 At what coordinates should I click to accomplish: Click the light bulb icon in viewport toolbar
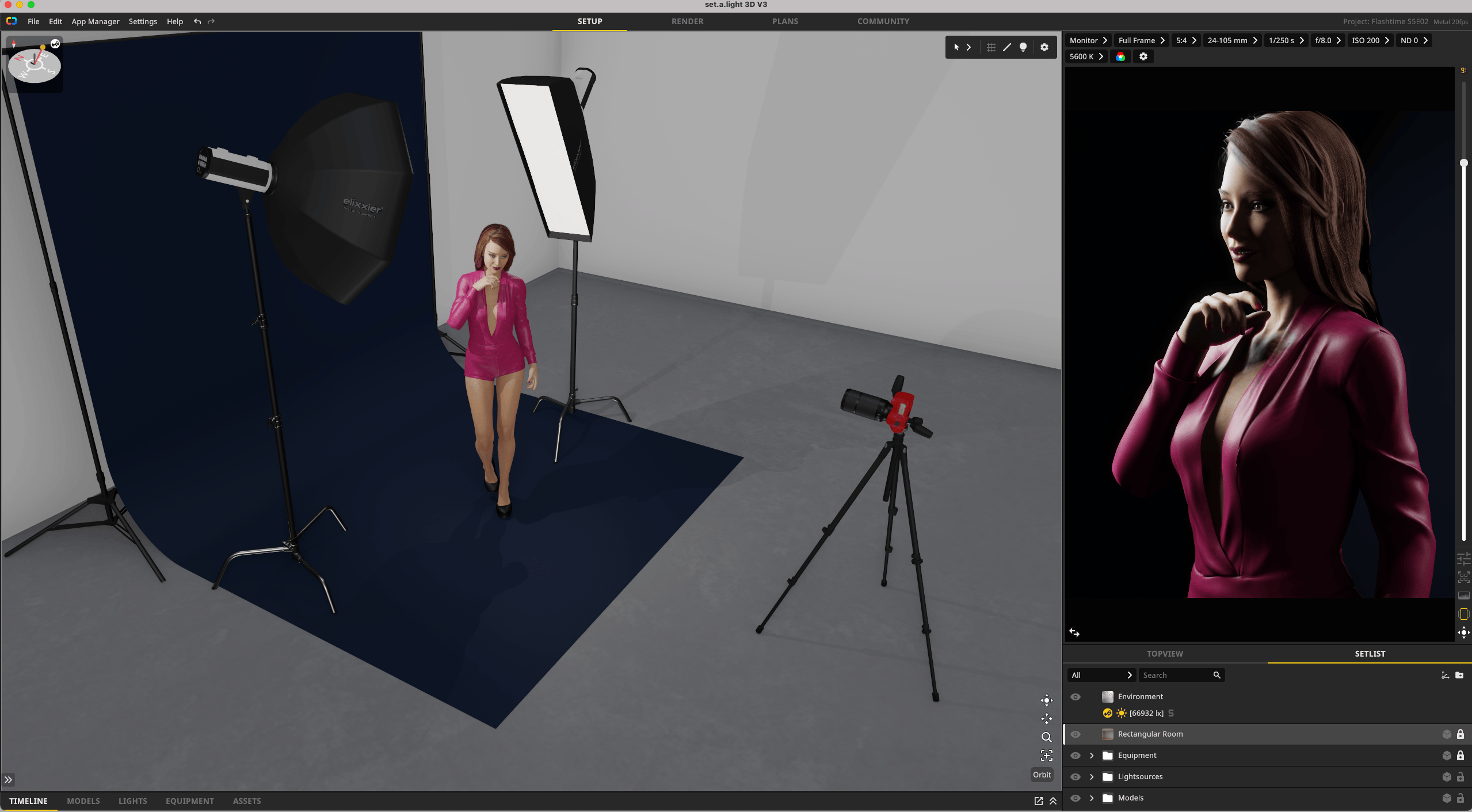(1023, 48)
